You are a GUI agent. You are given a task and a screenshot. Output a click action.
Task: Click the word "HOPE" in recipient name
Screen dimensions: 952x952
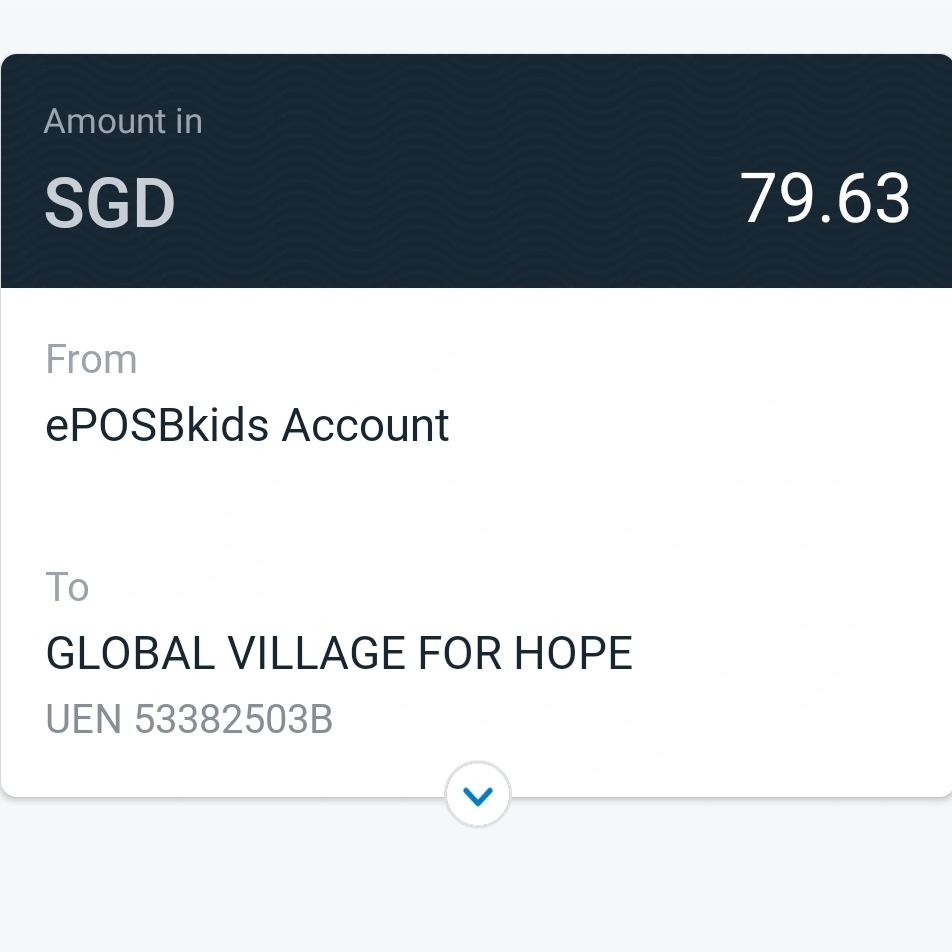click(573, 655)
